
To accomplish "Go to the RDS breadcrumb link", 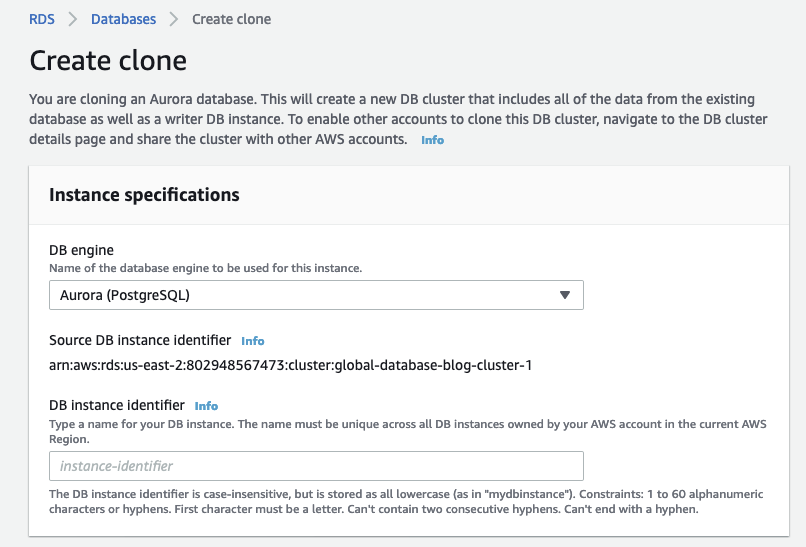I will pyautogui.click(x=42, y=19).
